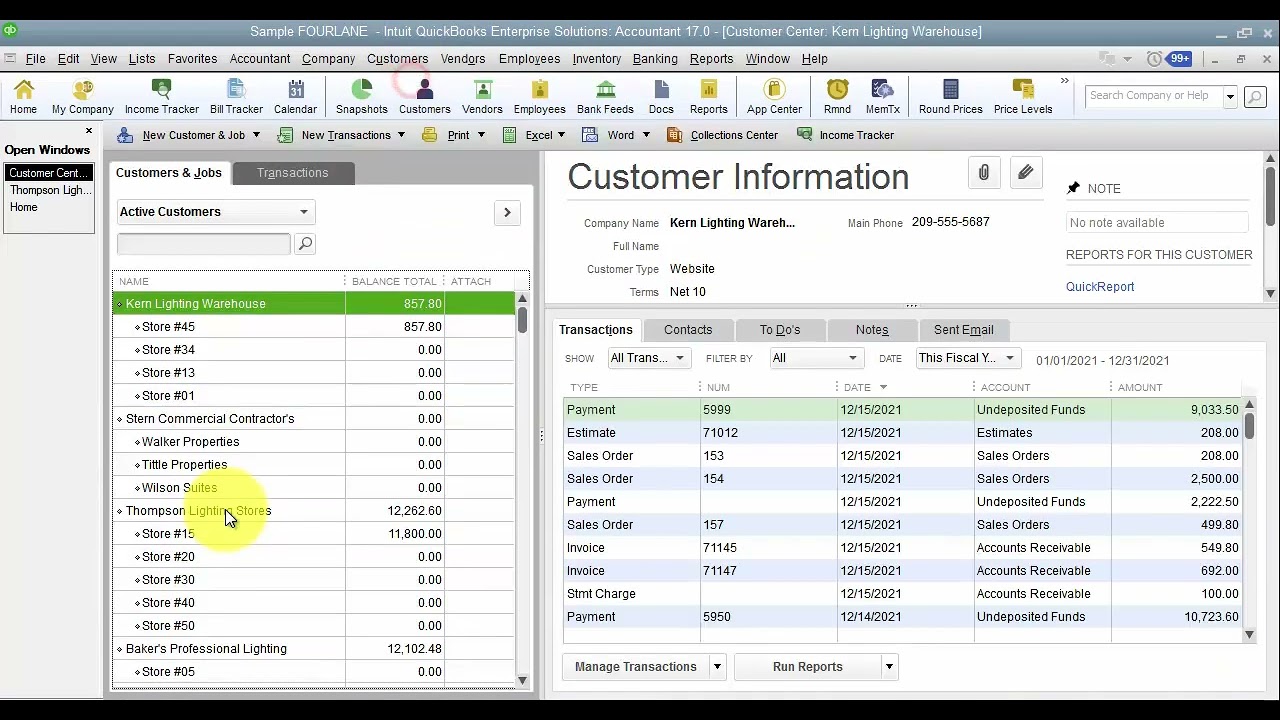The height and width of the screenshot is (720, 1280).
Task: Click the pencil edit customer icon
Action: pos(1025,173)
